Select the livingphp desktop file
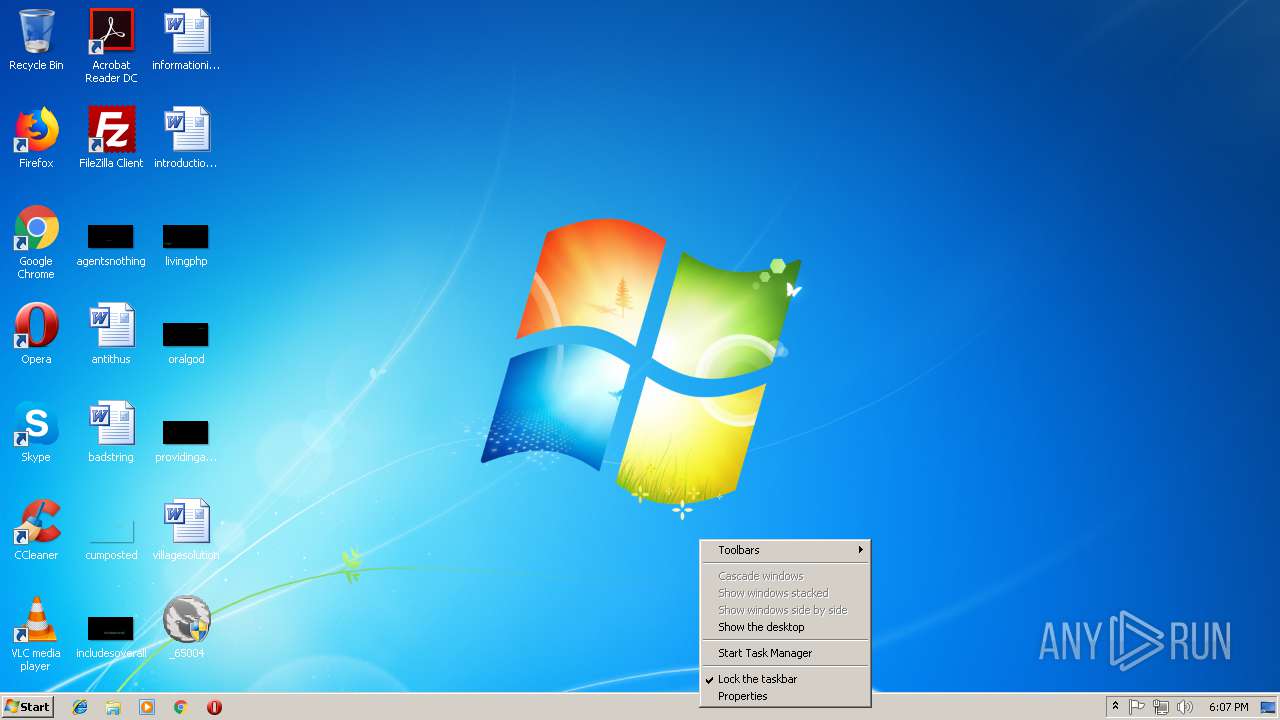This screenshot has width=1280, height=720. [x=186, y=246]
